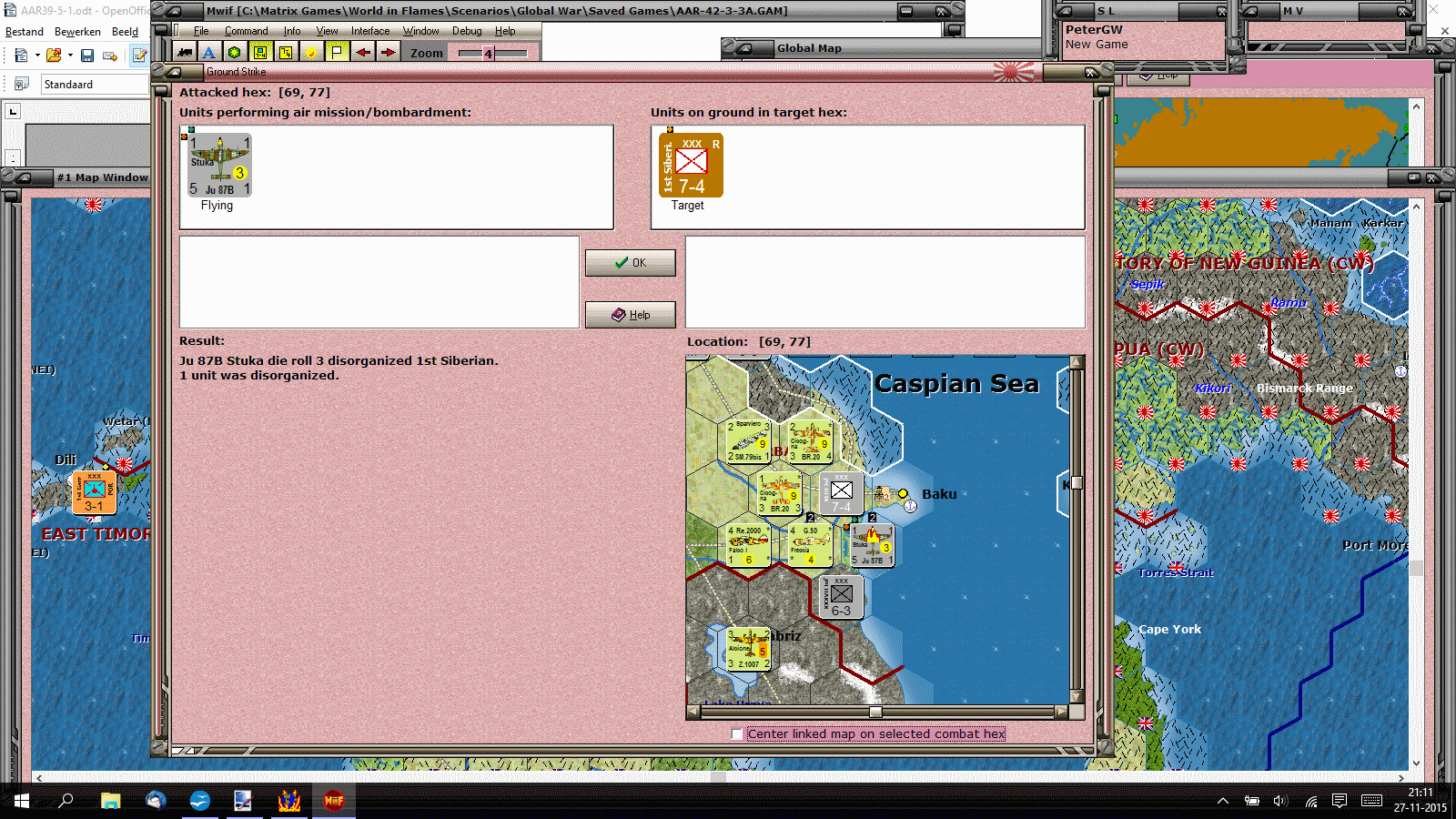Open the Beeld menu in OpenOffice
This screenshot has height=819, width=1456.
click(126, 32)
